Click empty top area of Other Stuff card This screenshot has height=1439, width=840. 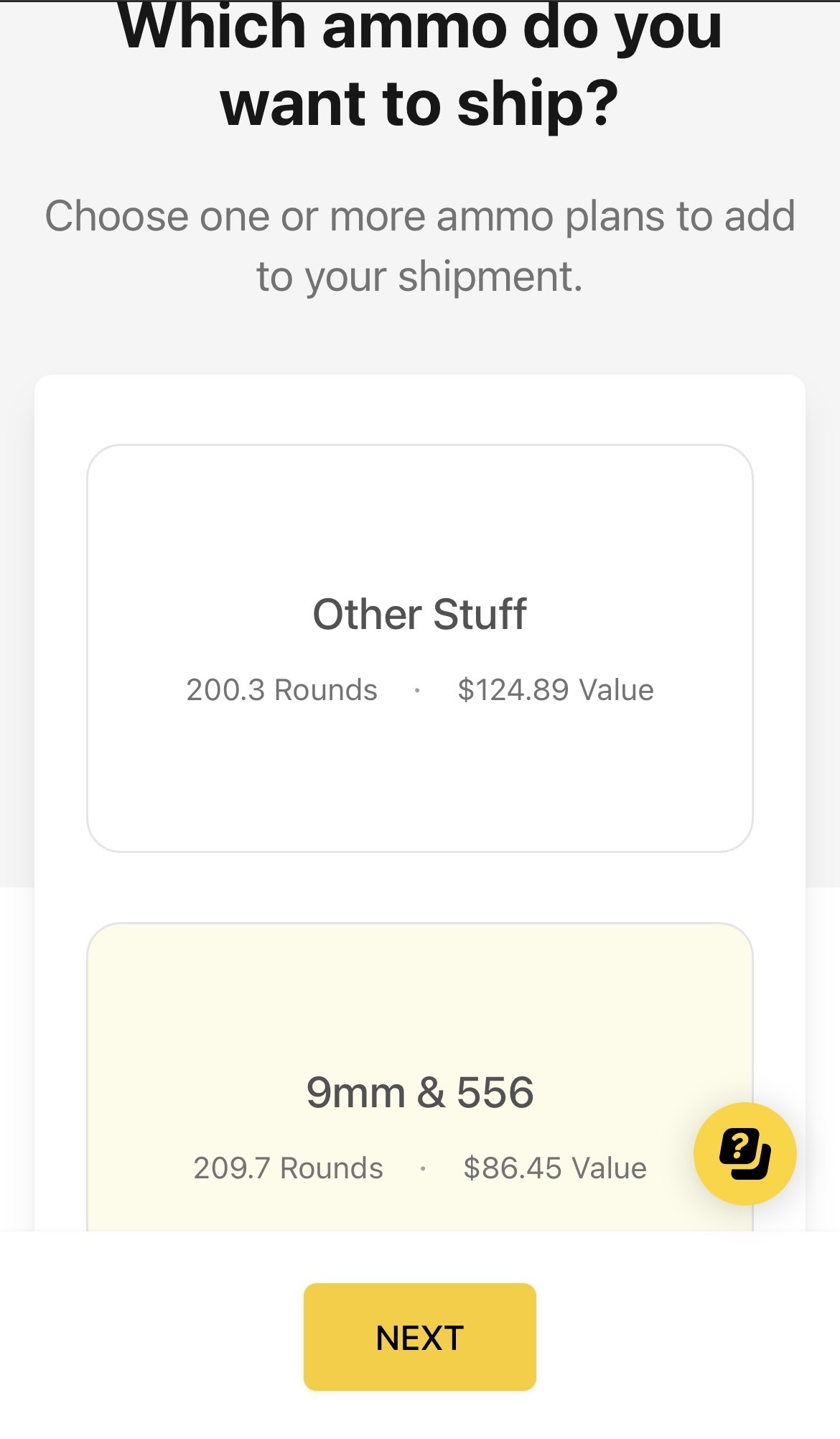419,510
